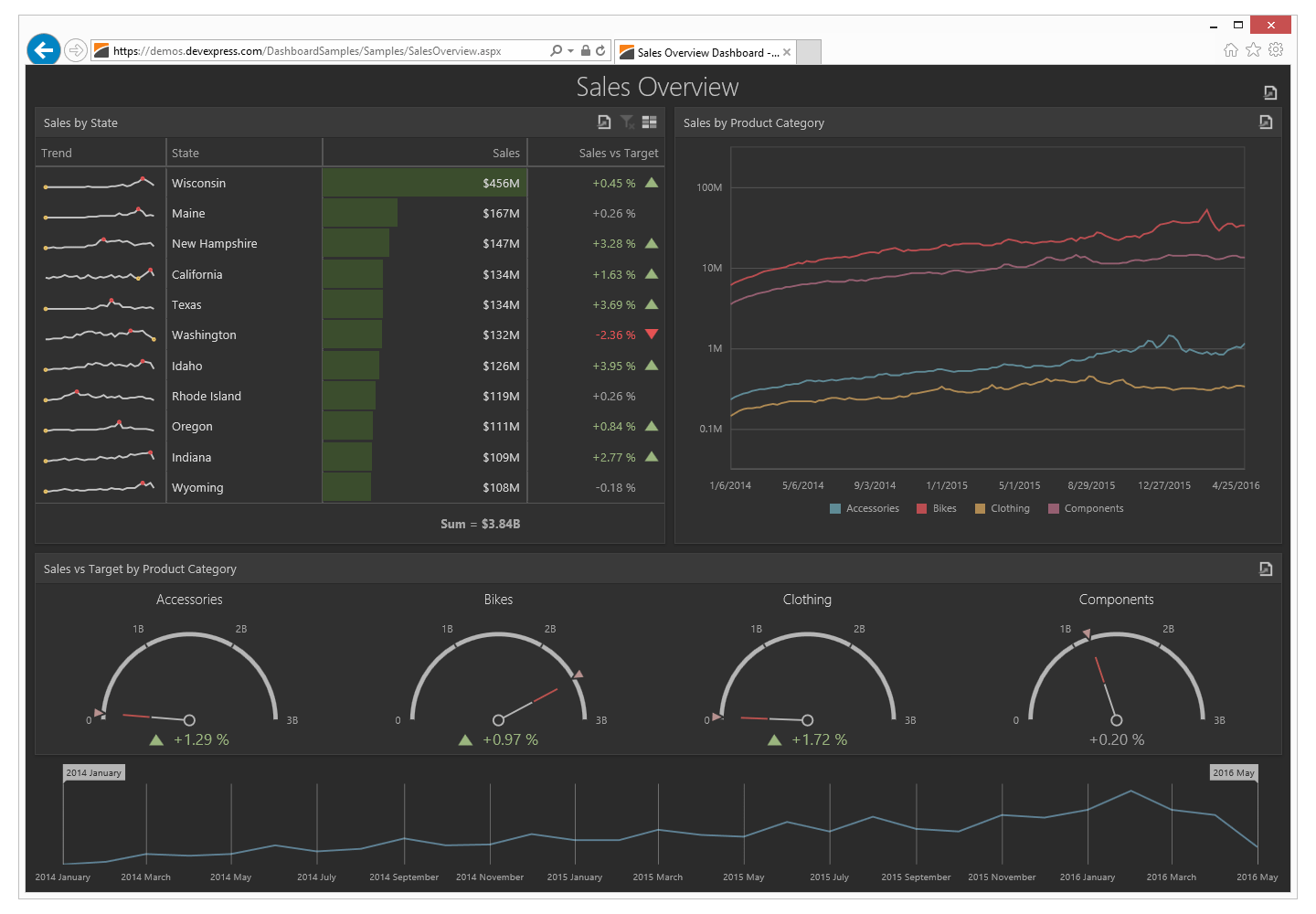Sort grid by Sales vs Target column header

(x=596, y=153)
